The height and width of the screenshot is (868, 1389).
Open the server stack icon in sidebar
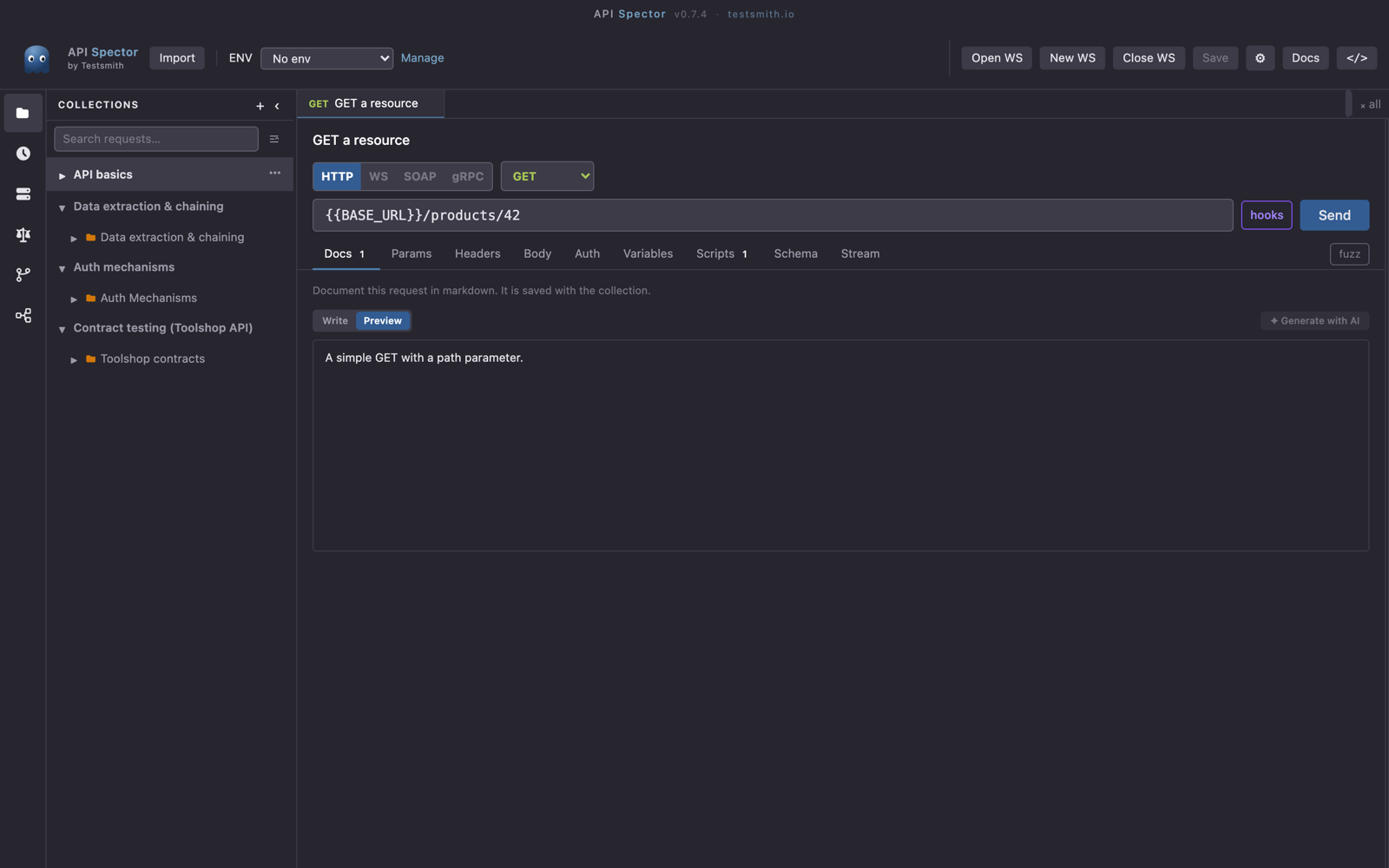pyautogui.click(x=23, y=194)
